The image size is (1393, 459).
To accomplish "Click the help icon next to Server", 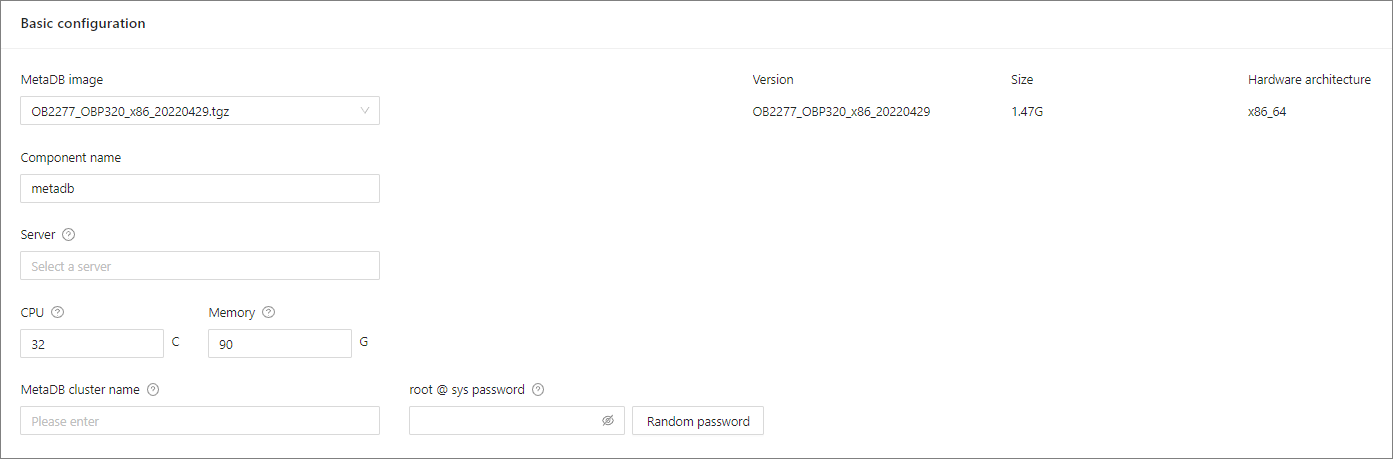I will tap(69, 235).
